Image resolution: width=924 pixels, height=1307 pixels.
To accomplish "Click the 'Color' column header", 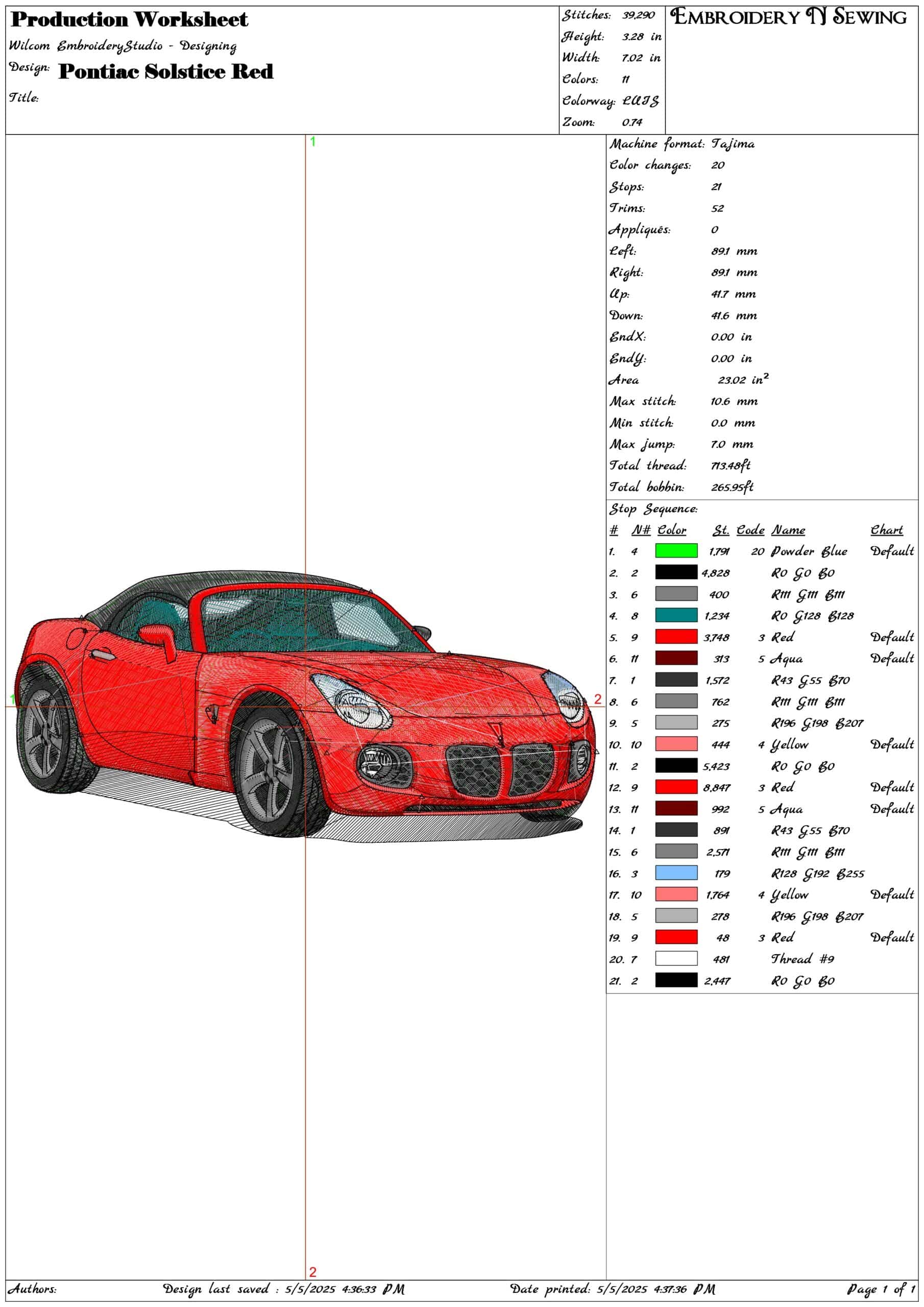I will click(672, 530).
